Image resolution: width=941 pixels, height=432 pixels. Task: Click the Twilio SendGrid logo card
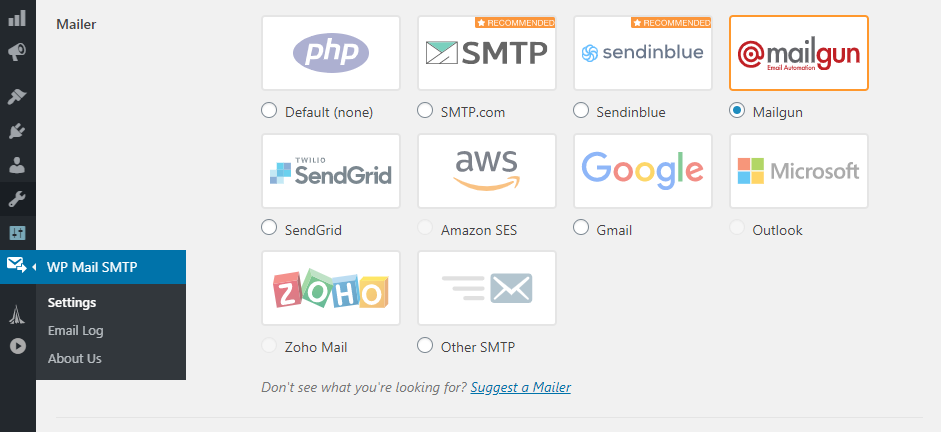[x=331, y=171]
